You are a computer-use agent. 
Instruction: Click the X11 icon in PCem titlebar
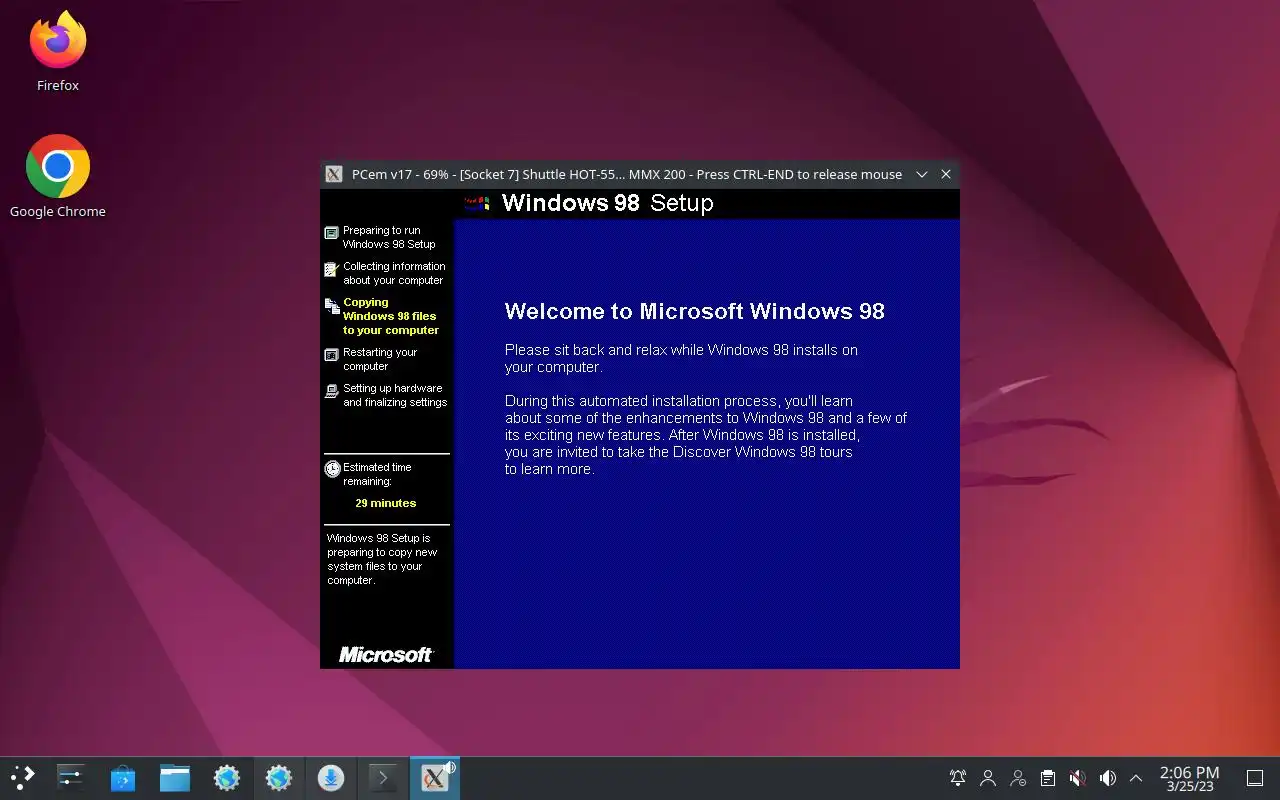tap(335, 174)
